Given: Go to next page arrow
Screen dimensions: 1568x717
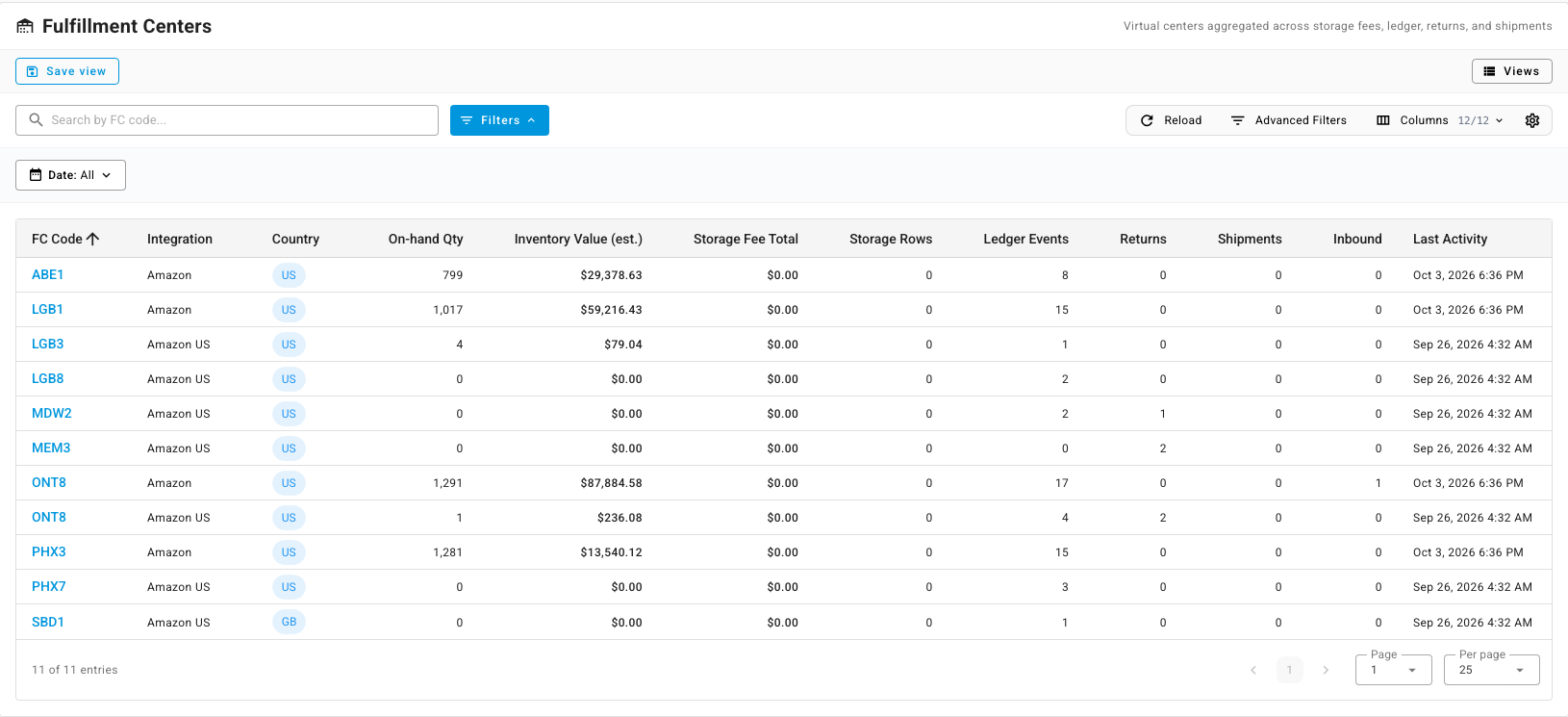Looking at the screenshot, I should 1326,670.
